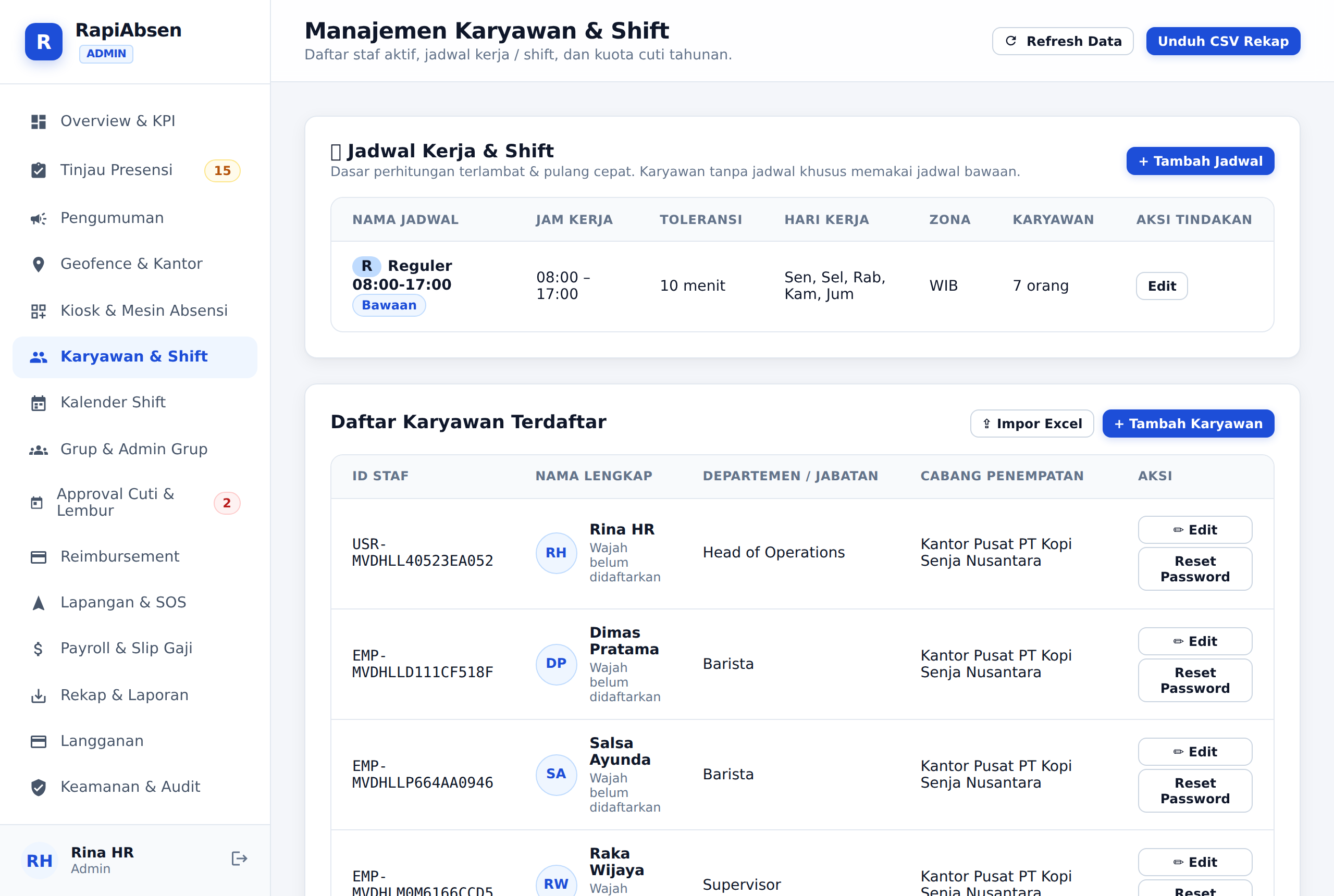This screenshot has width=1334, height=896.
Task: Click the Pengumuman megaphone icon
Action: point(38,218)
